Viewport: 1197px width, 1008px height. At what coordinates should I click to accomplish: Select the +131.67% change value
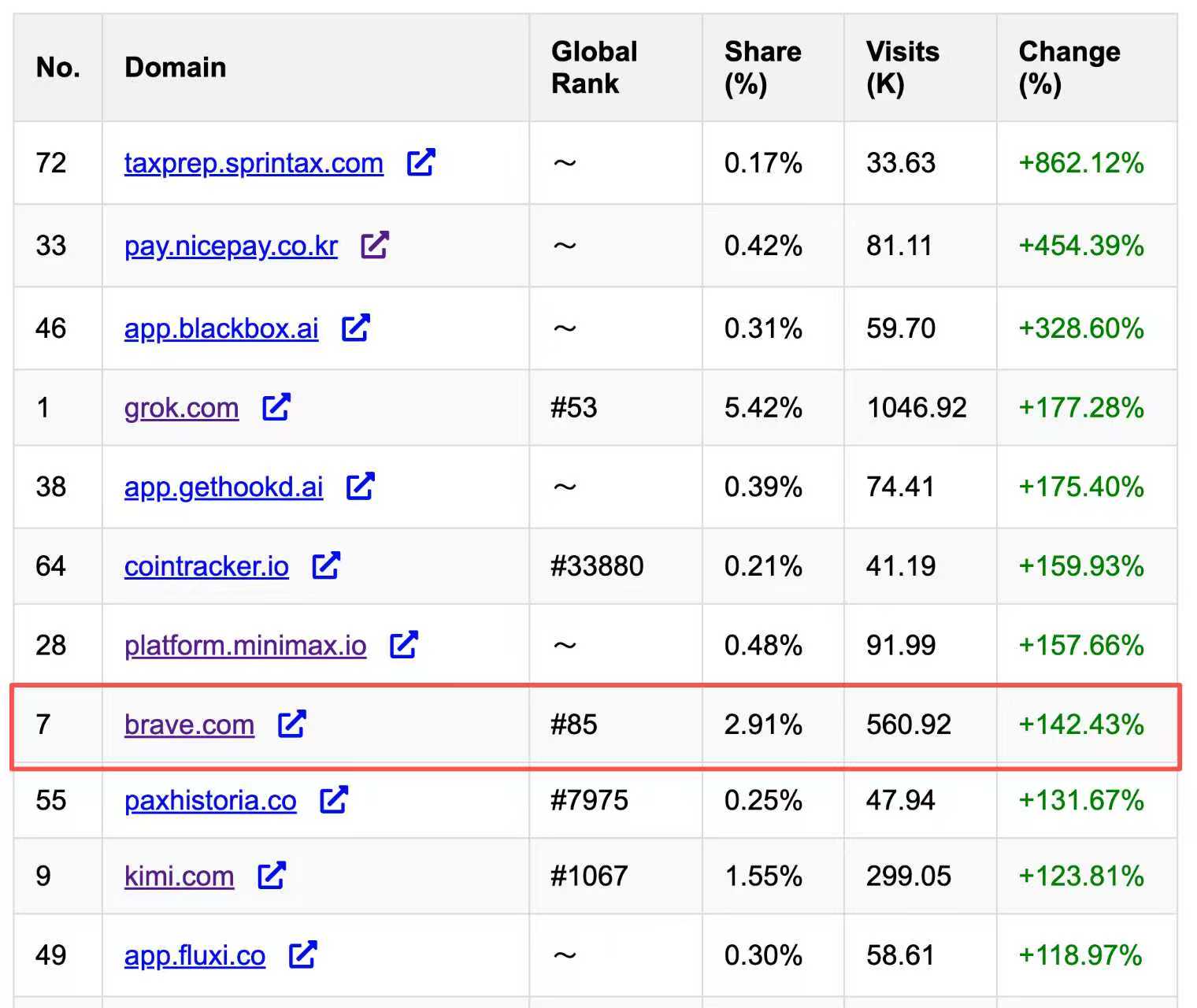click(x=1081, y=801)
